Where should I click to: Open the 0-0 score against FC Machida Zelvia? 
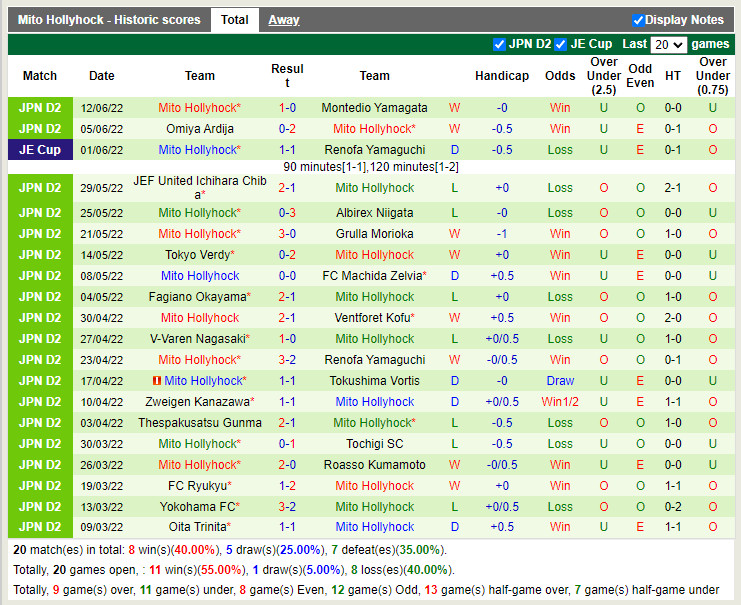pos(287,276)
